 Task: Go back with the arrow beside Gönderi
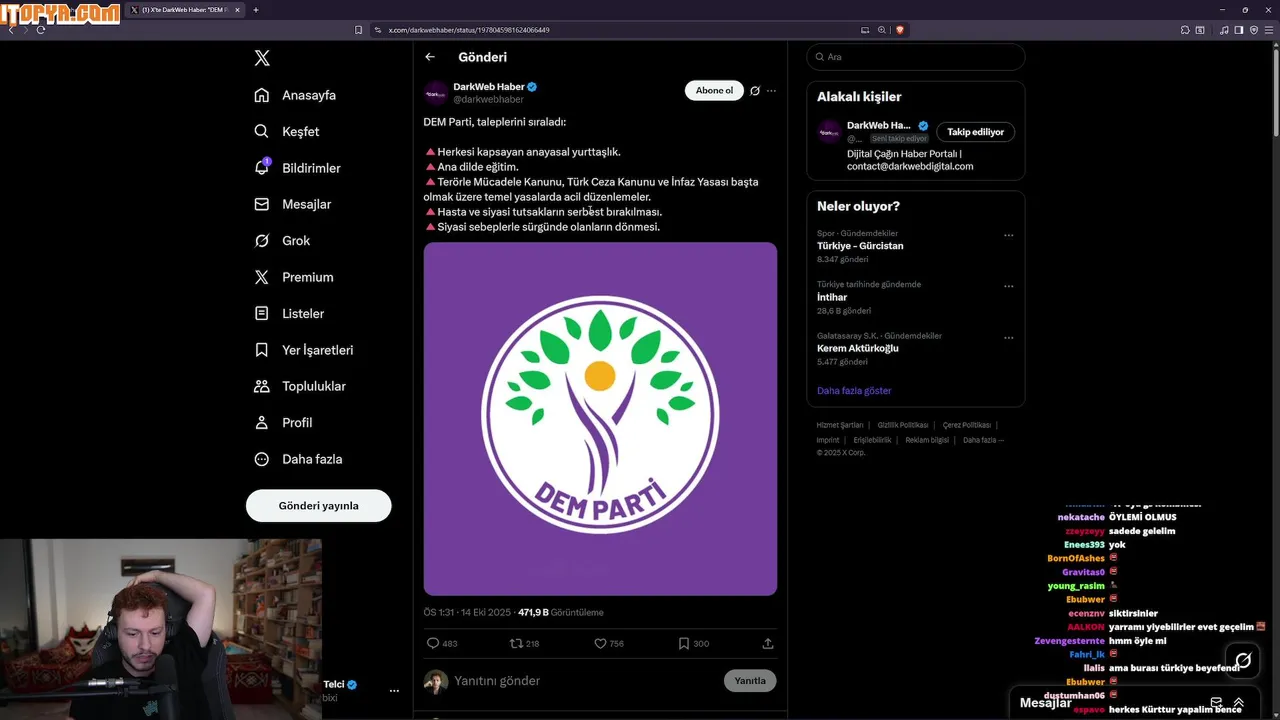click(430, 57)
